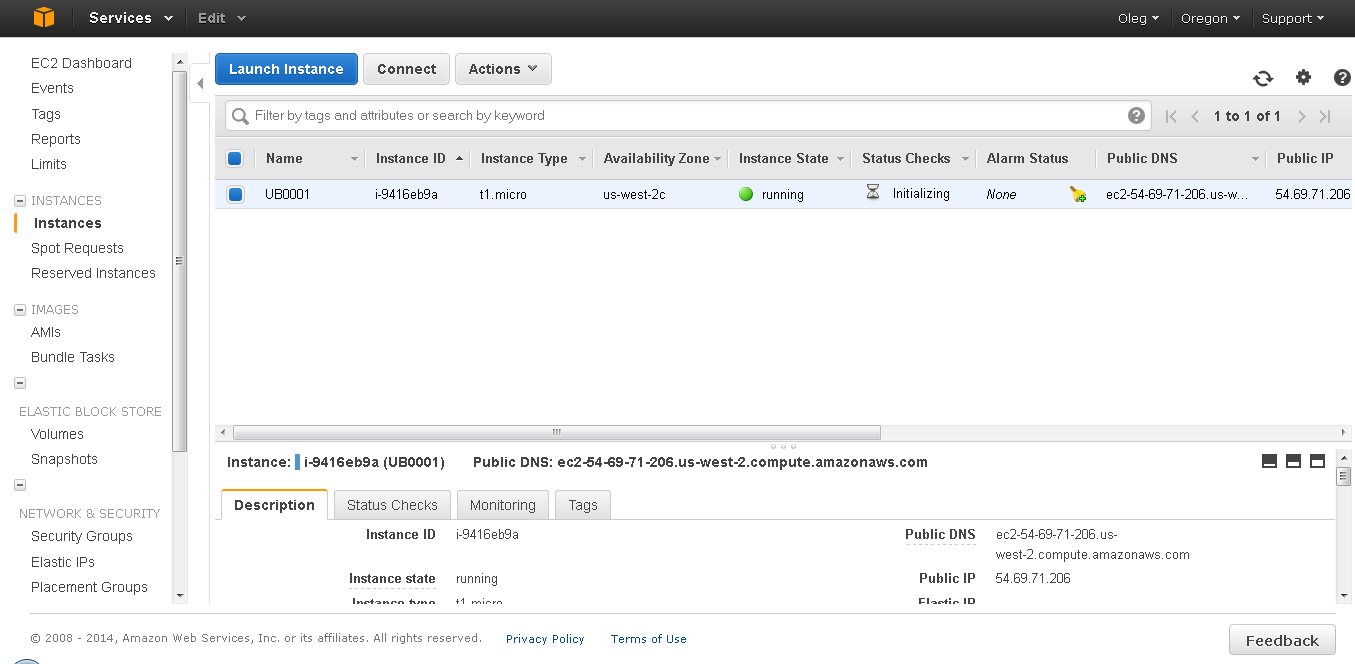Image resolution: width=1355 pixels, height=664 pixels.
Task: Click the horizontal table scrollbar thumb
Action: pyautogui.click(x=556, y=433)
